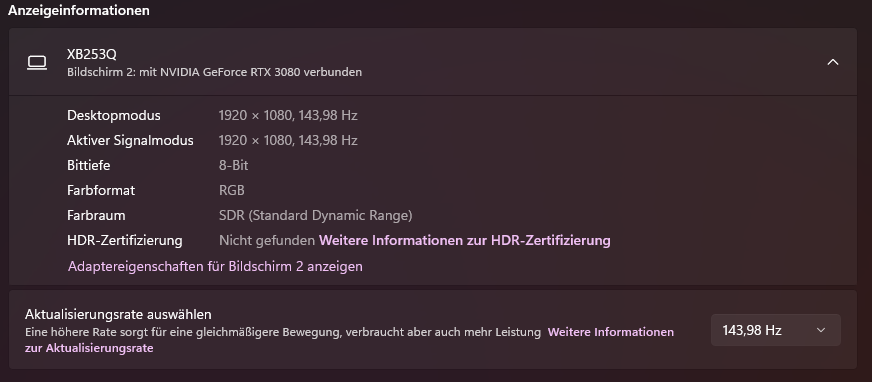Open 'Weitere Informationen zur Aktualisierungsrate' link
The width and height of the screenshot is (872, 382).
click(x=349, y=340)
